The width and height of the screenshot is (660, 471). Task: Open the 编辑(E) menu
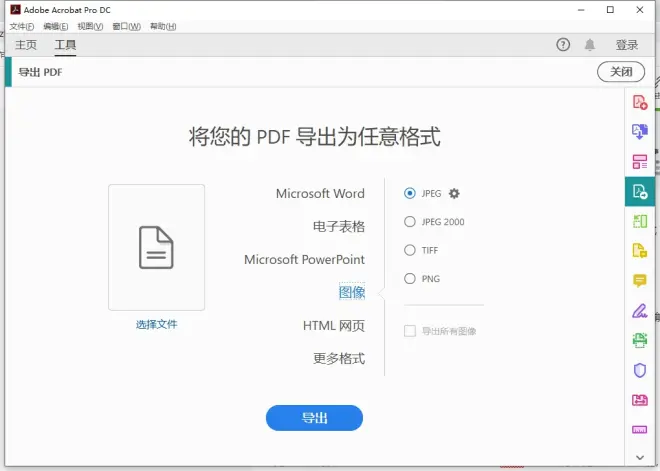[56, 27]
